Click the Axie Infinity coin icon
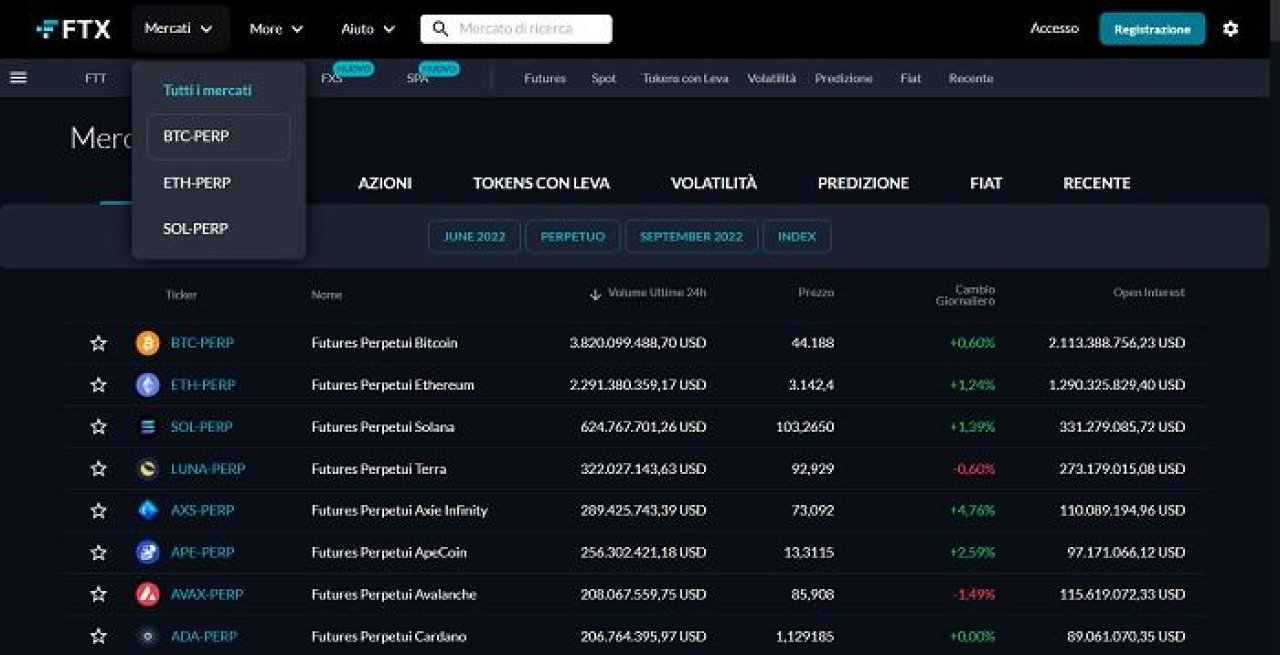This screenshot has height=655, width=1280. tap(148, 510)
